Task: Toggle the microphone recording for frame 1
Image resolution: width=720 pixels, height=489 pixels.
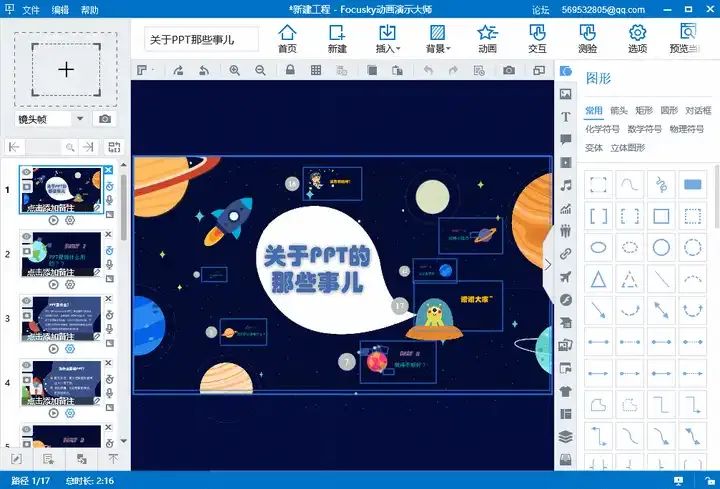Action: pos(109,200)
